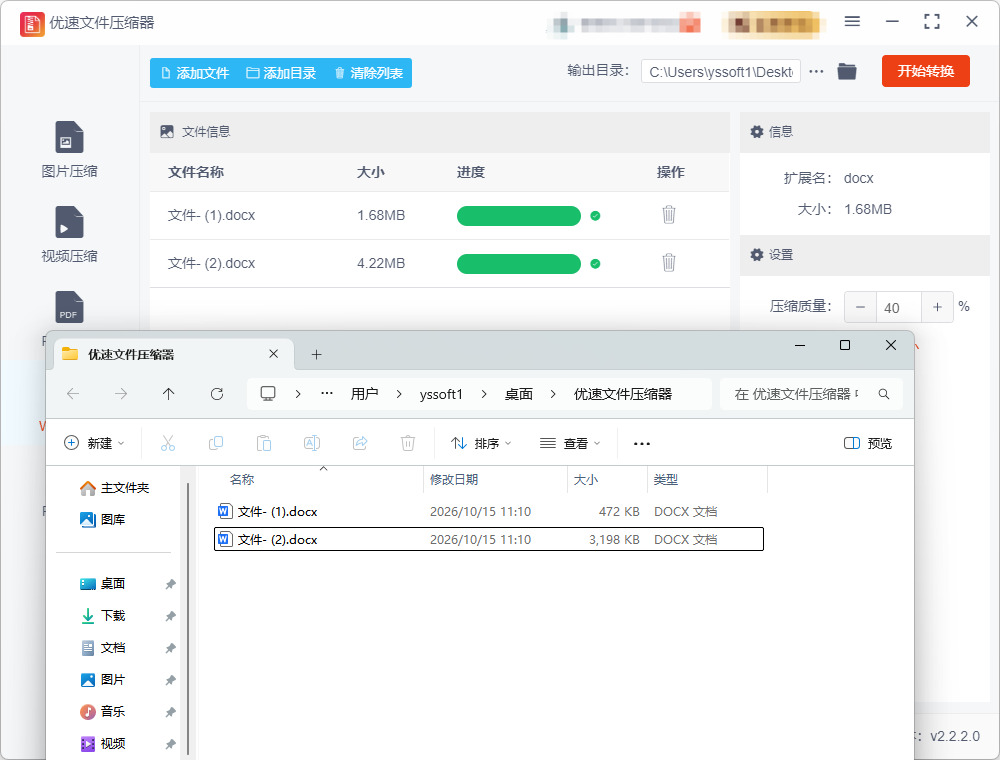Screen dimensions: 1000x760
Task: Expand the 桌面 breadcrumb chevron
Action: 553,394
